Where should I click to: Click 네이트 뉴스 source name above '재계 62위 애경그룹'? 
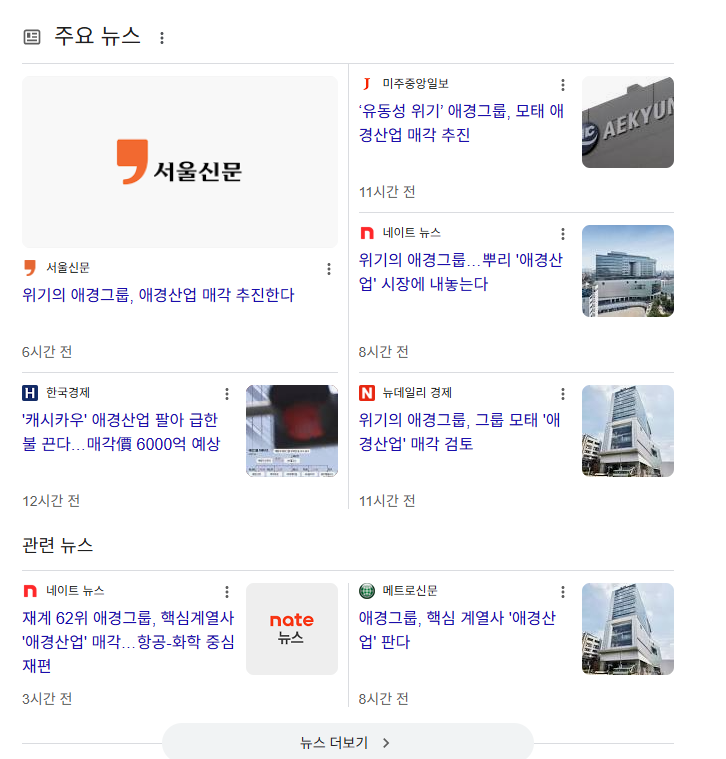tap(75, 591)
